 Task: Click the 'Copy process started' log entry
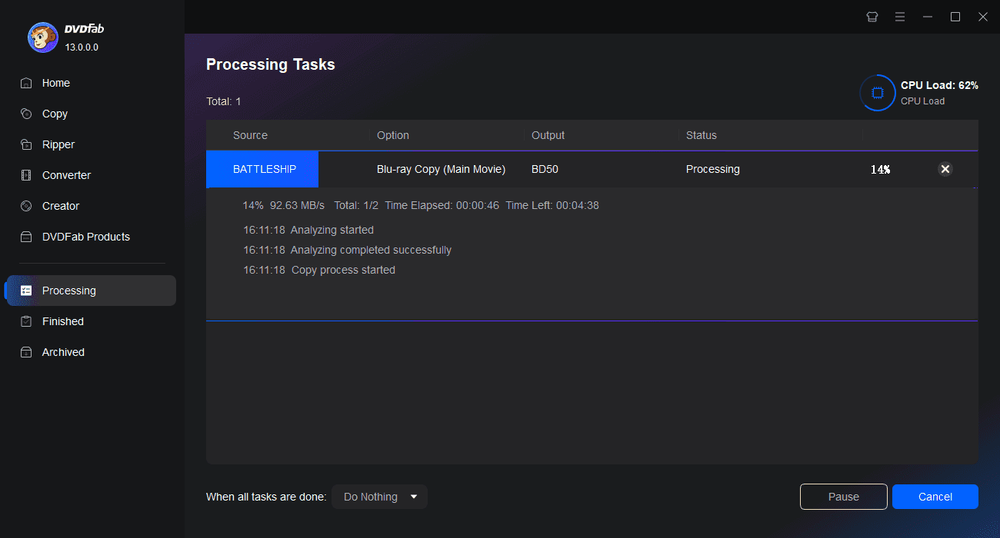click(x=343, y=270)
